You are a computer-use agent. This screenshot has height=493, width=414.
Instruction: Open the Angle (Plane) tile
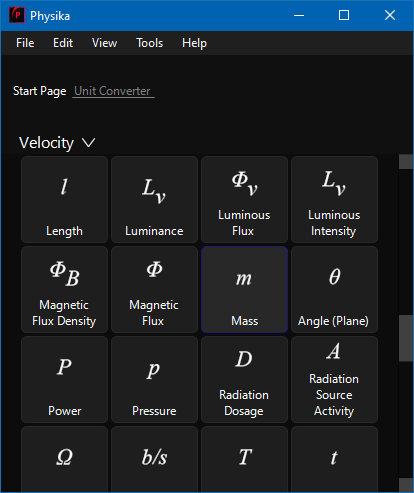click(334, 289)
